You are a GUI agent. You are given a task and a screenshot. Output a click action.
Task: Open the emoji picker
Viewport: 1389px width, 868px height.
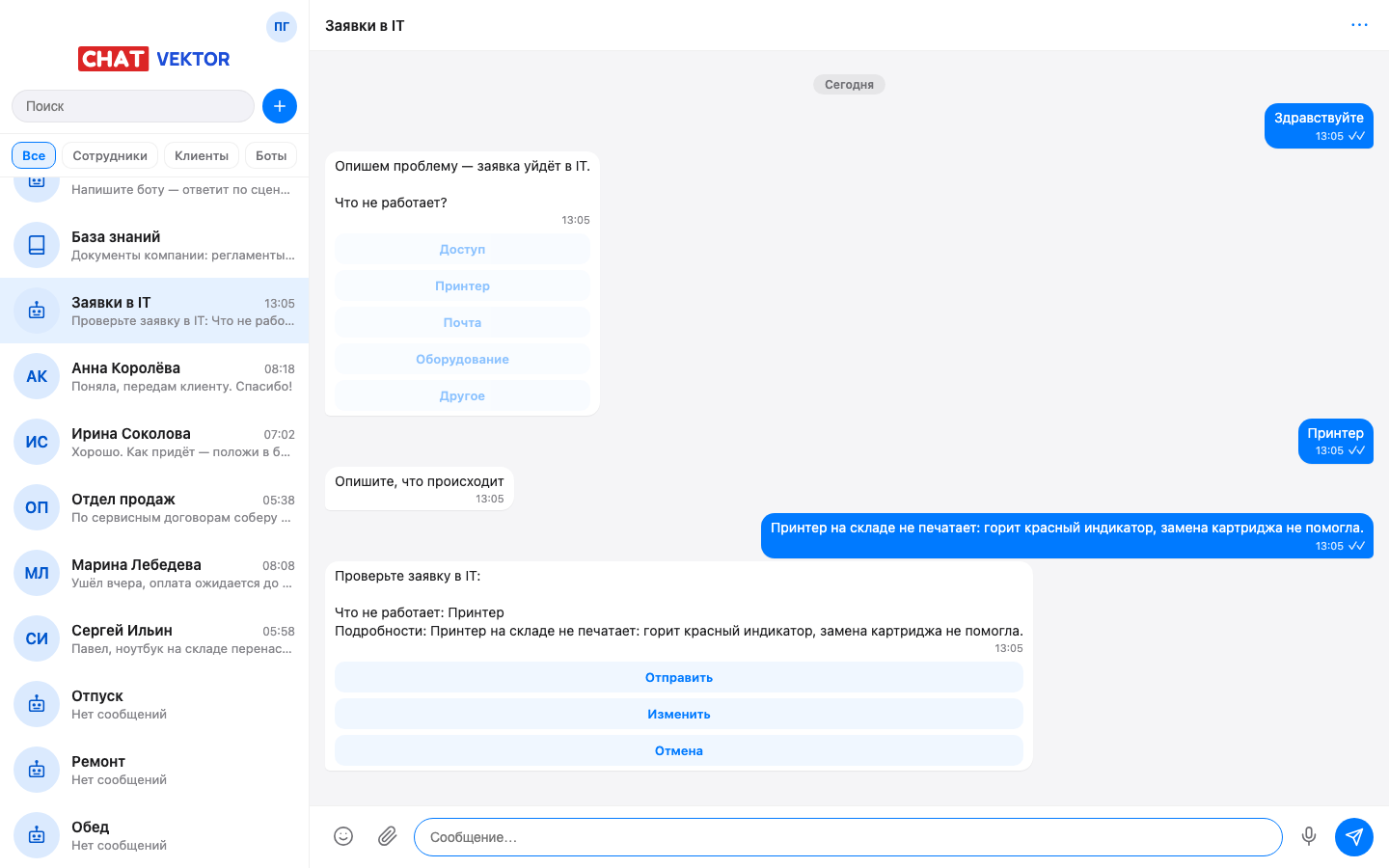(343, 836)
